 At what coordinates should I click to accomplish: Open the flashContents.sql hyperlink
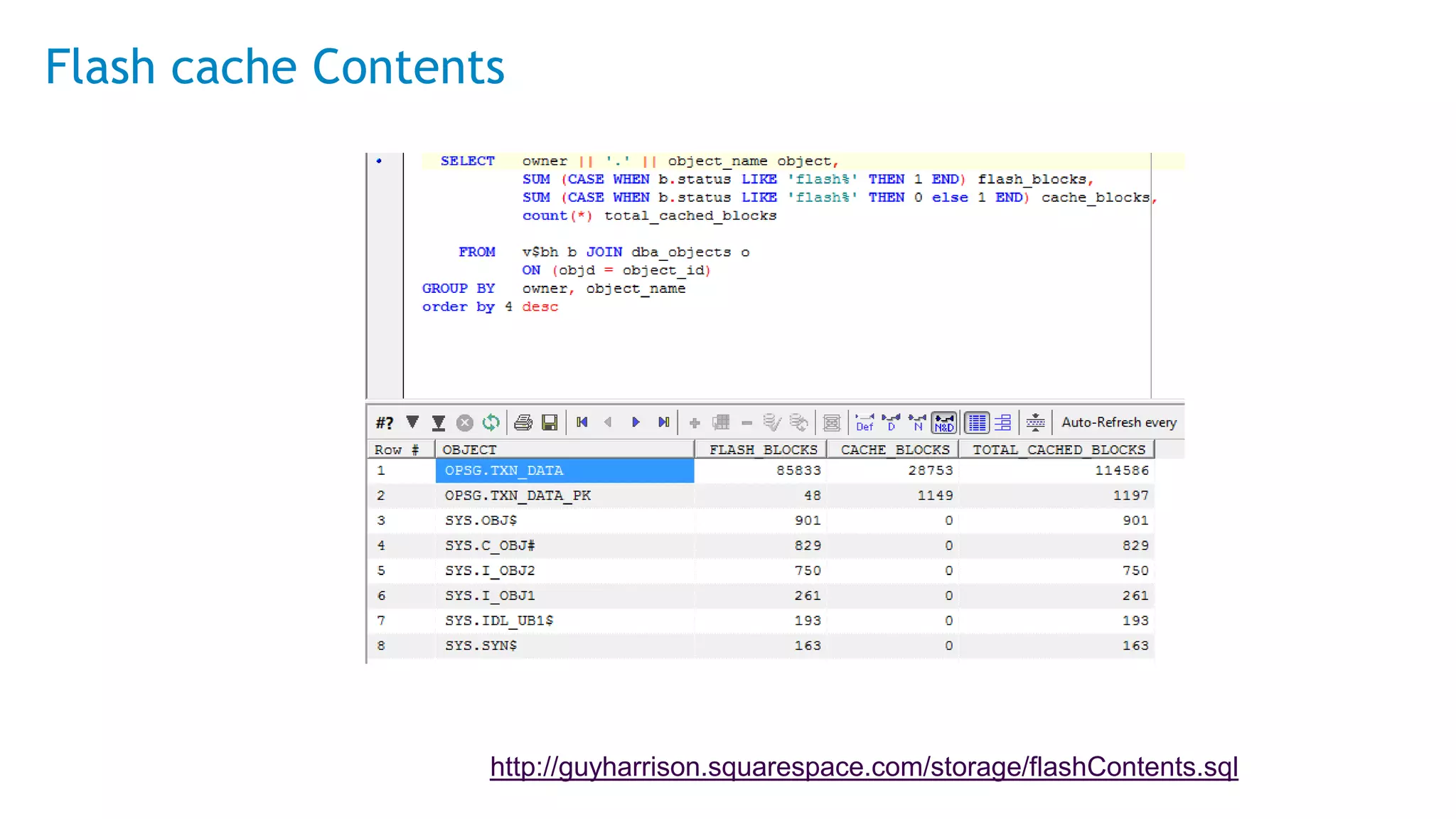[864, 767]
